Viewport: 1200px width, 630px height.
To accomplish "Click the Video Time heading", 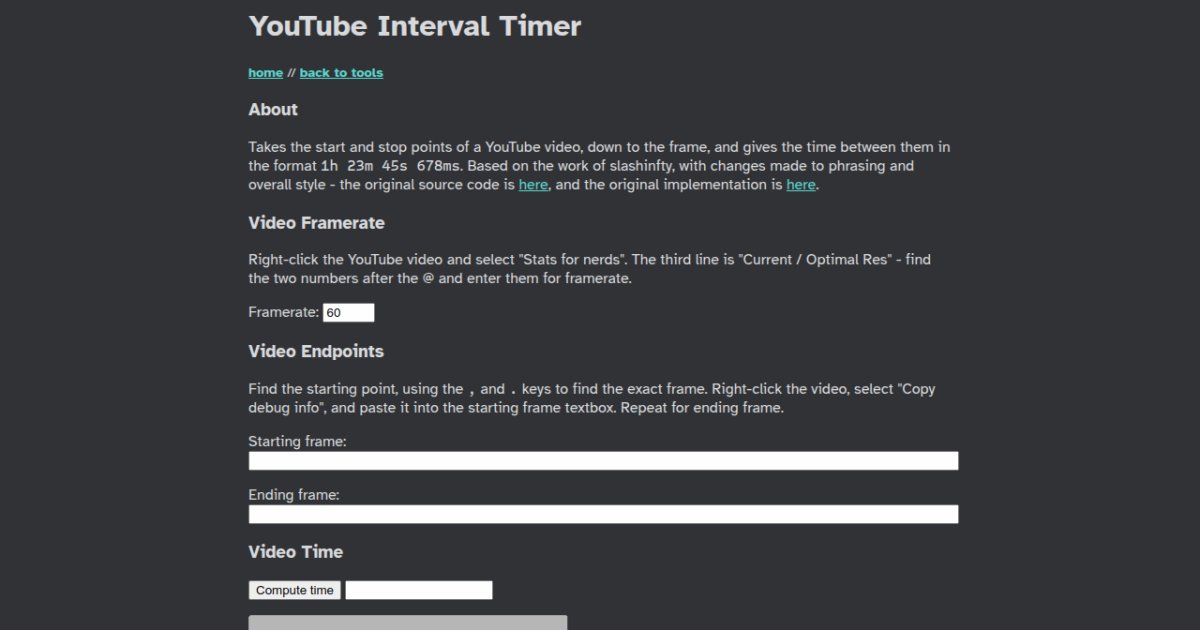I will point(295,552).
